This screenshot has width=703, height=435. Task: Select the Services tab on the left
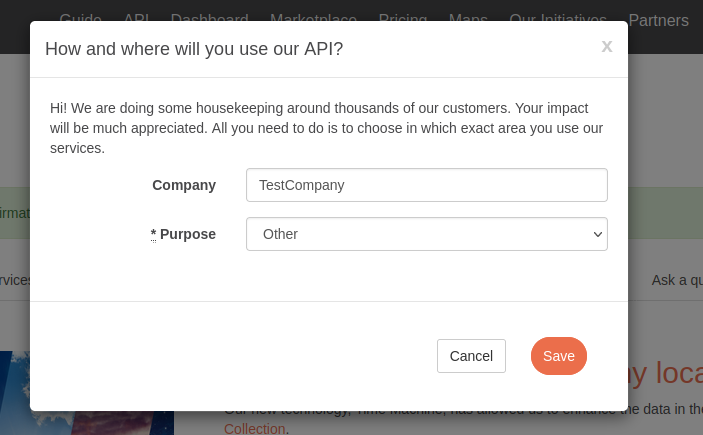[14, 280]
